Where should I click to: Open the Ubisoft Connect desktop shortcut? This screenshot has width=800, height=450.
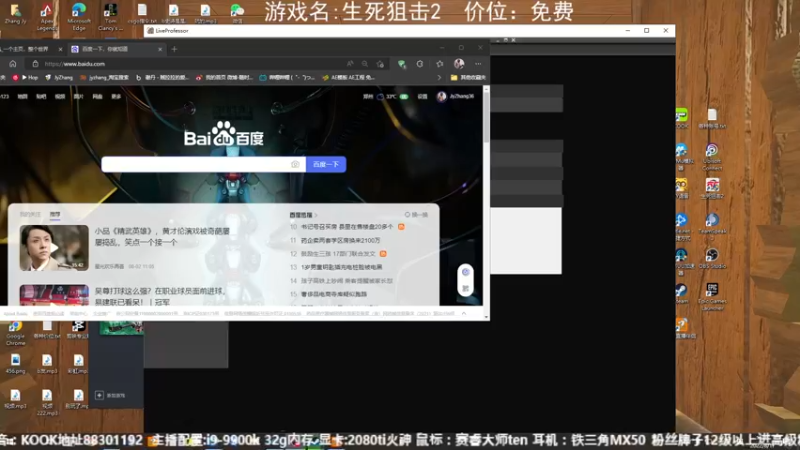coord(712,157)
